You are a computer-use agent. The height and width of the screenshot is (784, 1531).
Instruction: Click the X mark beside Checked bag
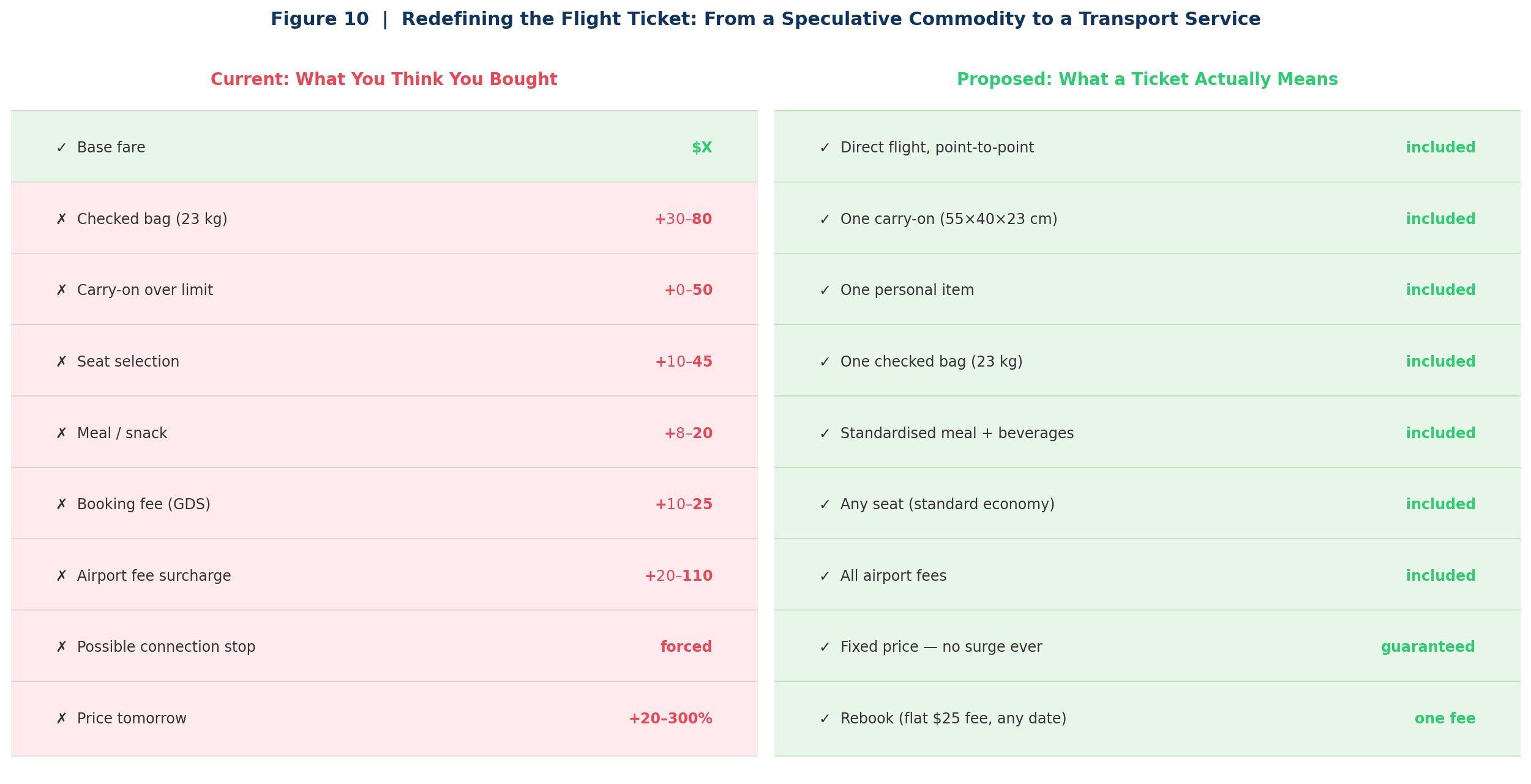[61, 220]
